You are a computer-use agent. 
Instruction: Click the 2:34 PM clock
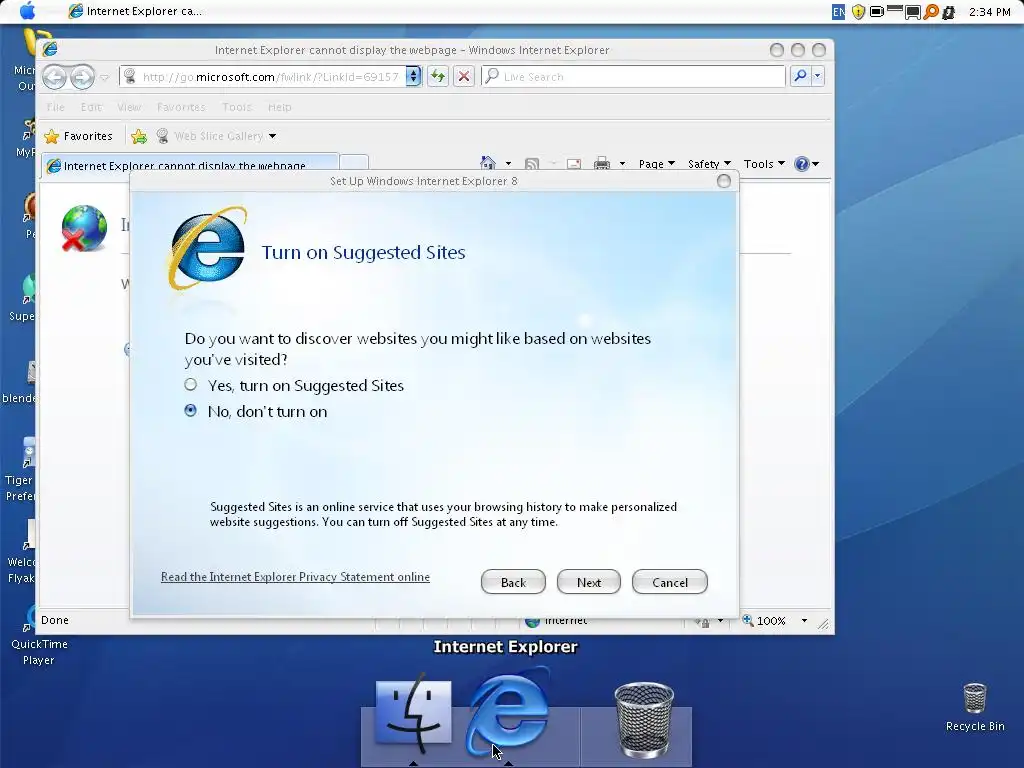point(989,12)
